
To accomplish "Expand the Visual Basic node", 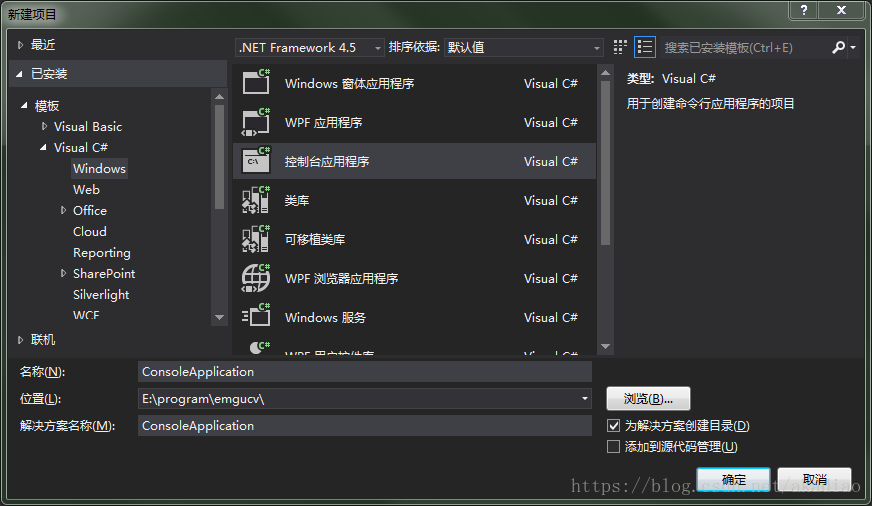I will (44, 126).
